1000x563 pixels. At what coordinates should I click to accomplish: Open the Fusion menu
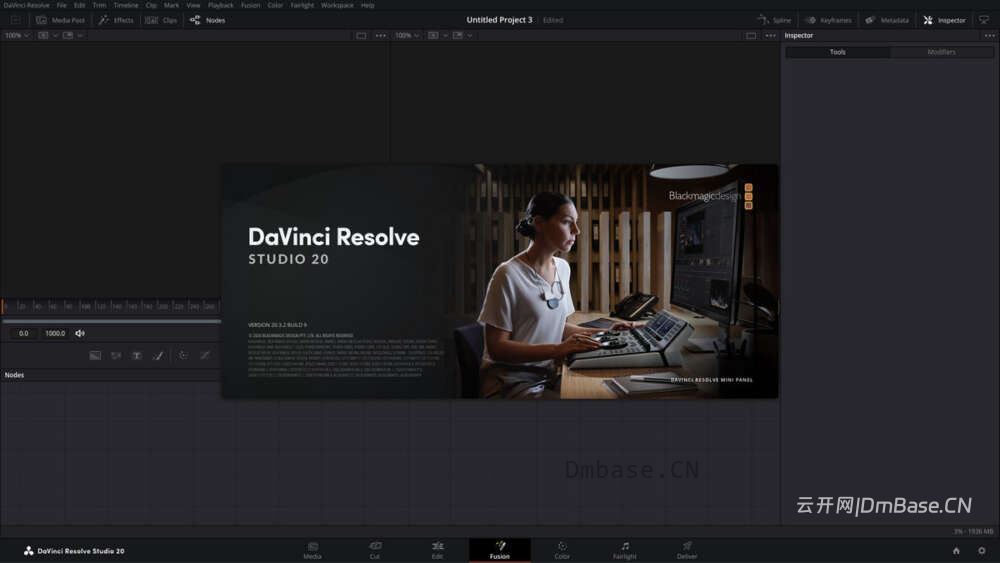[x=250, y=4]
